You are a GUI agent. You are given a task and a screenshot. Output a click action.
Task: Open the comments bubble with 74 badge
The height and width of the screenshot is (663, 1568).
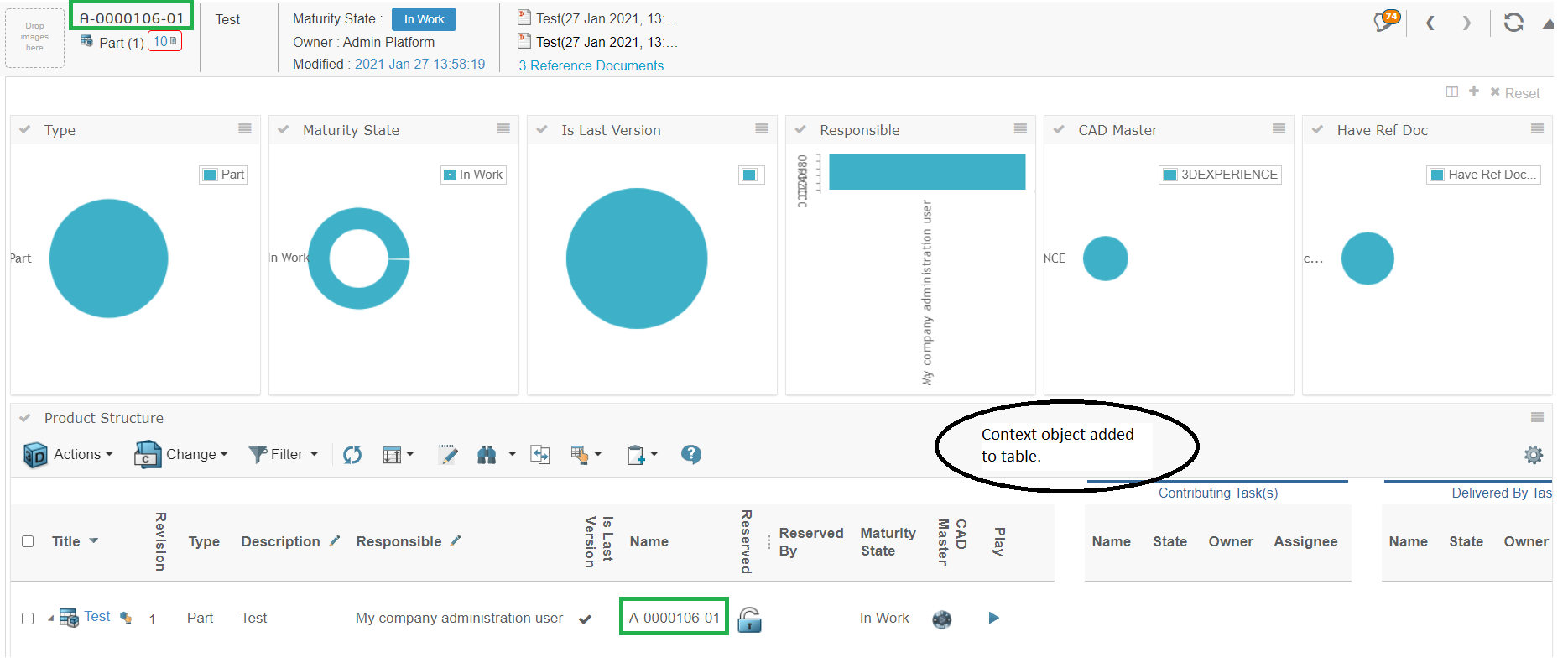1384,22
